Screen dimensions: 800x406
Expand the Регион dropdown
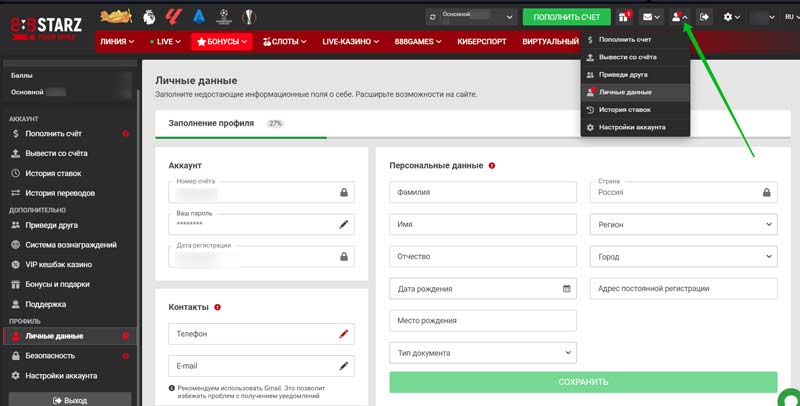(684, 224)
